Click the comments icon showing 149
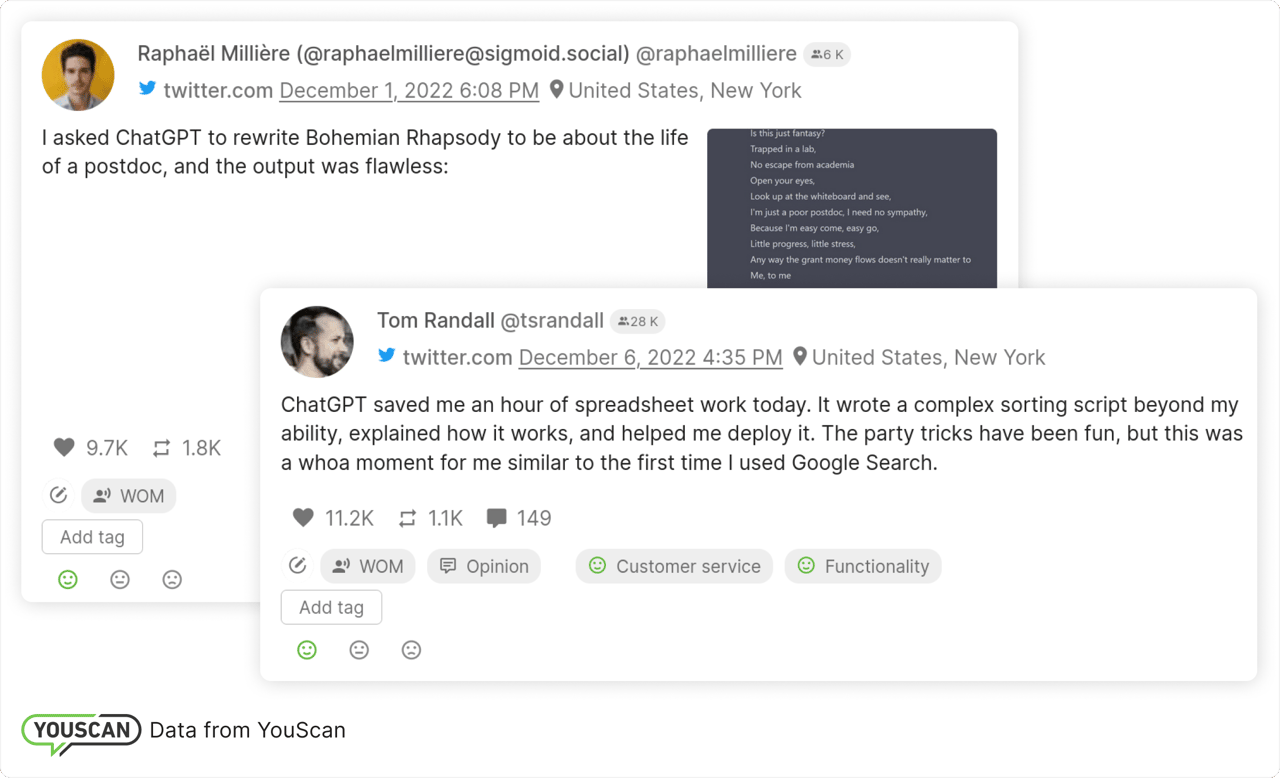 tap(496, 518)
